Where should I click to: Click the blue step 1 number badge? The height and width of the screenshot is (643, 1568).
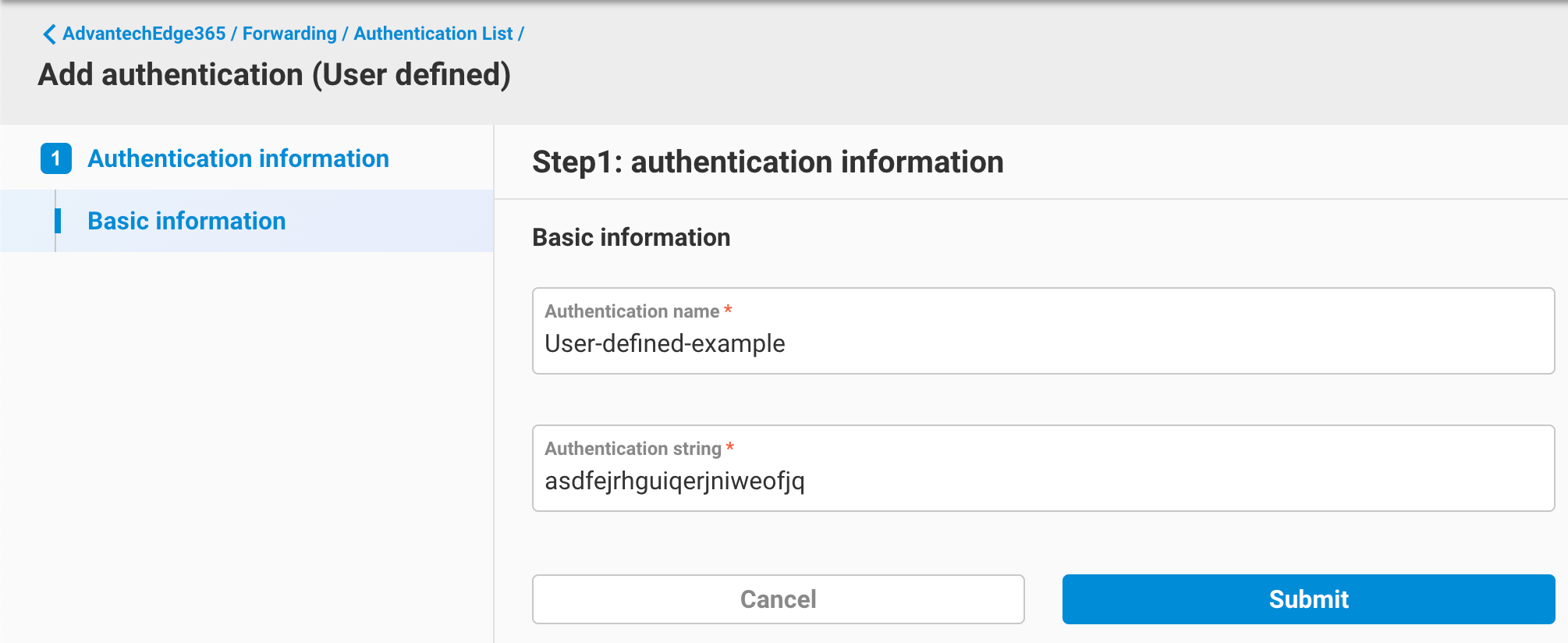[55, 158]
